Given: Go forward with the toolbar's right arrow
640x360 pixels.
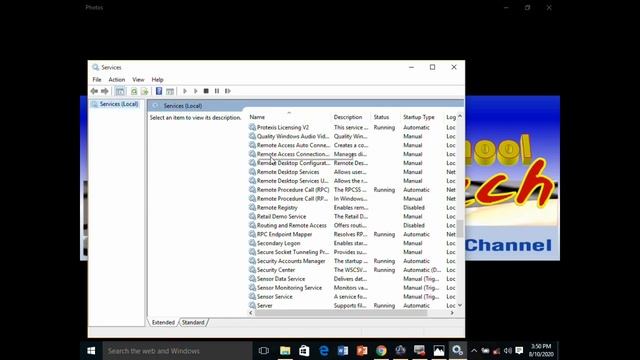Looking at the screenshot, I should [x=105, y=91].
